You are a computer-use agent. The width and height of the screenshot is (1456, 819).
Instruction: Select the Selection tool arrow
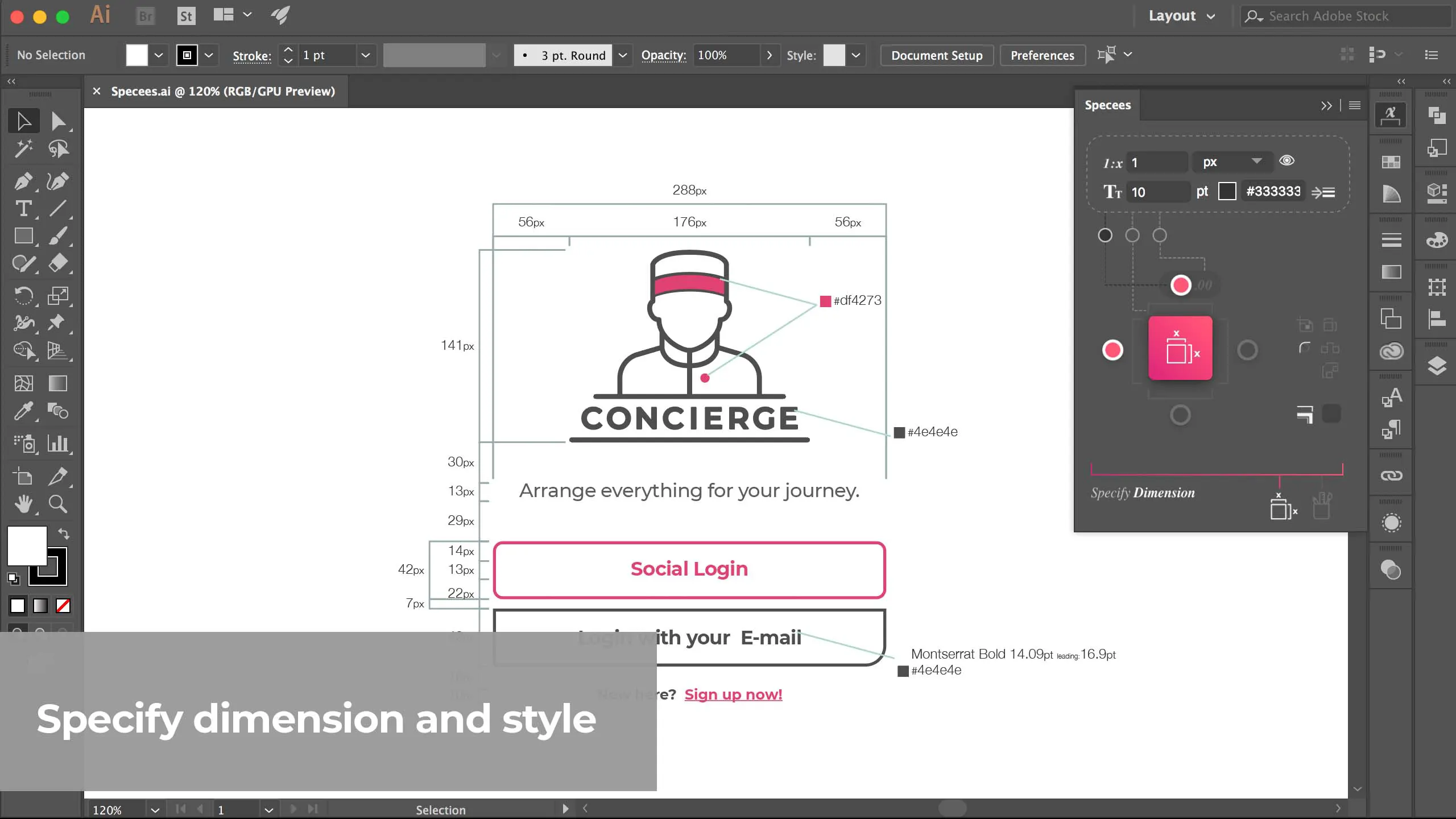coord(24,121)
